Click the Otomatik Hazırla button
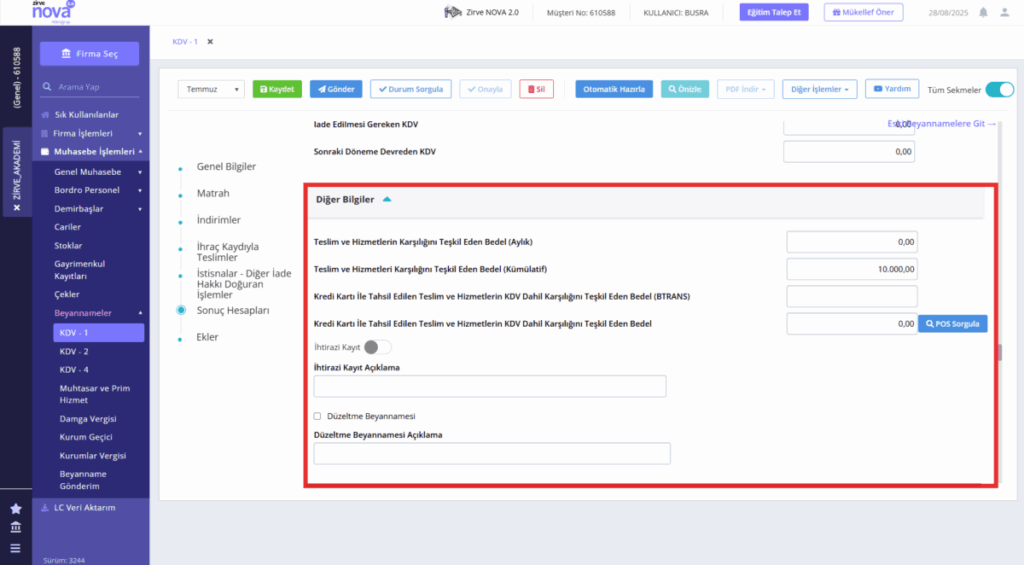Image resolution: width=1024 pixels, height=565 pixels. click(x=614, y=89)
